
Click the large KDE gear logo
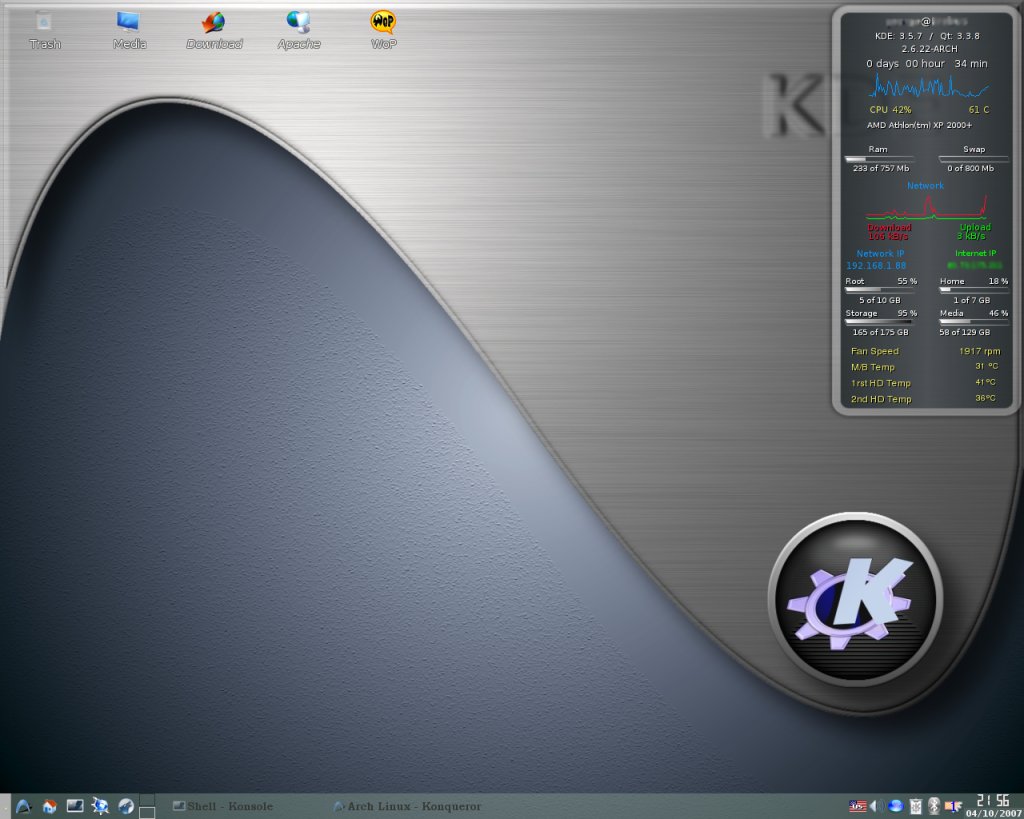pyautogui.click(x=856, y=600)
